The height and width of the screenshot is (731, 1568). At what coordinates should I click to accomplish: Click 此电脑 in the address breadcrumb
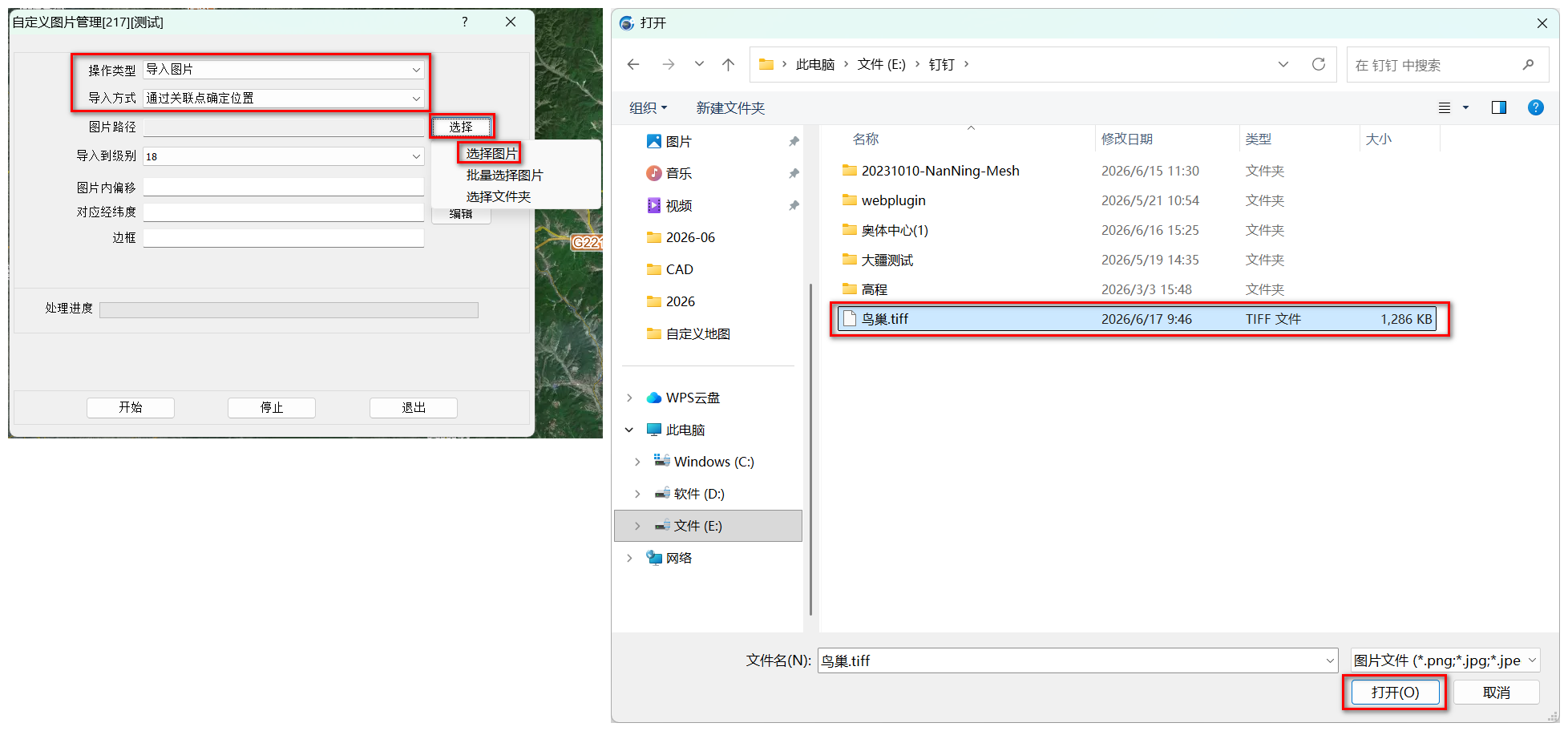(815, 64)
